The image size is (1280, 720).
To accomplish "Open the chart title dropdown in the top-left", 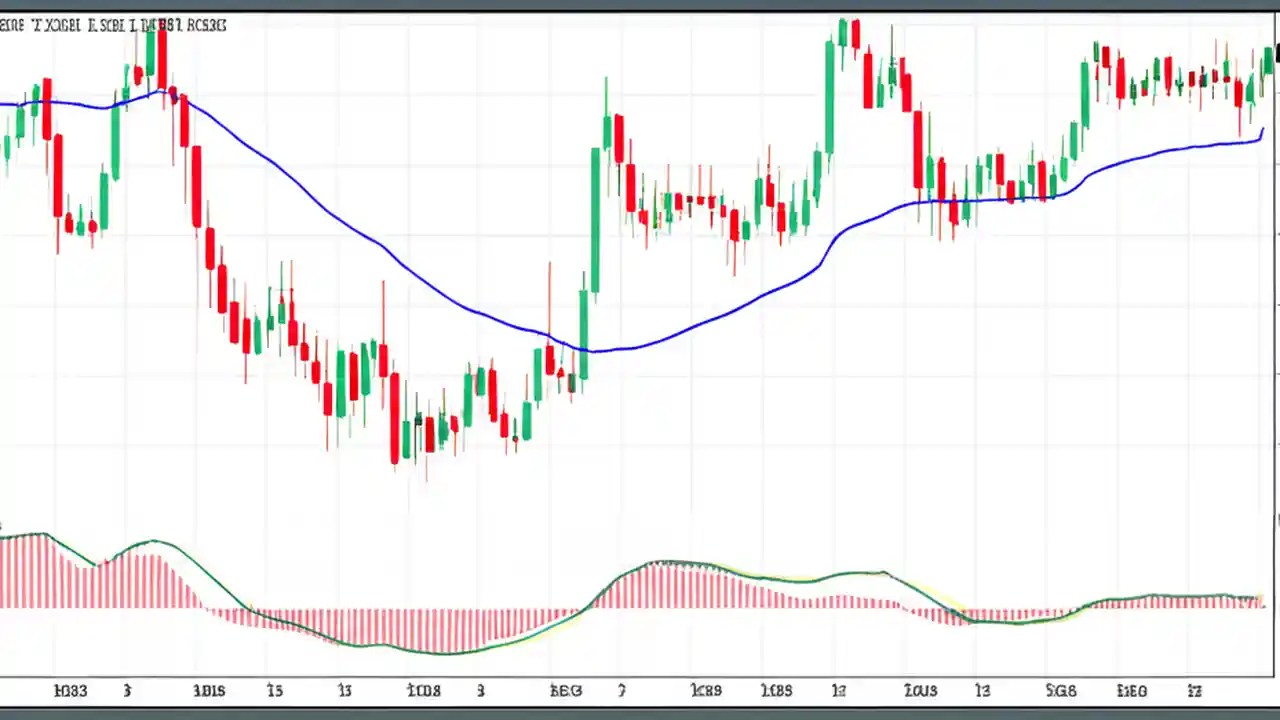I will tap(115, 25).
